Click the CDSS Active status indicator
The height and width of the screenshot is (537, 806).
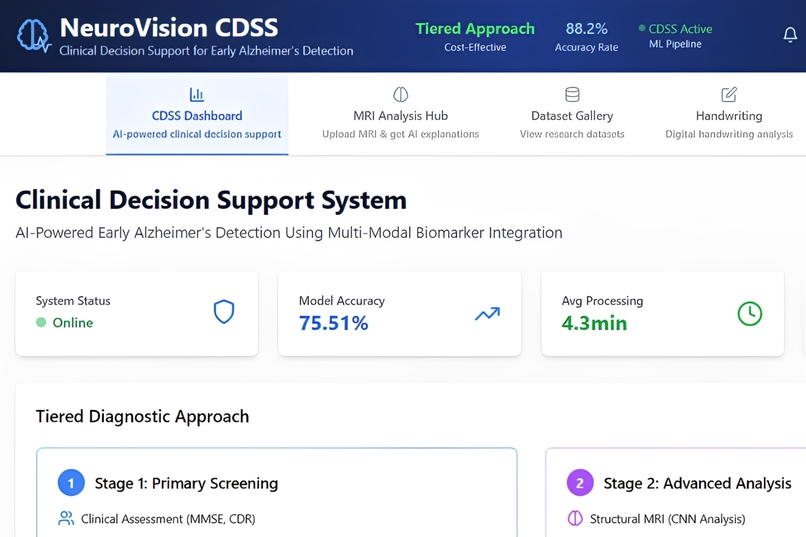pos(675,29)
